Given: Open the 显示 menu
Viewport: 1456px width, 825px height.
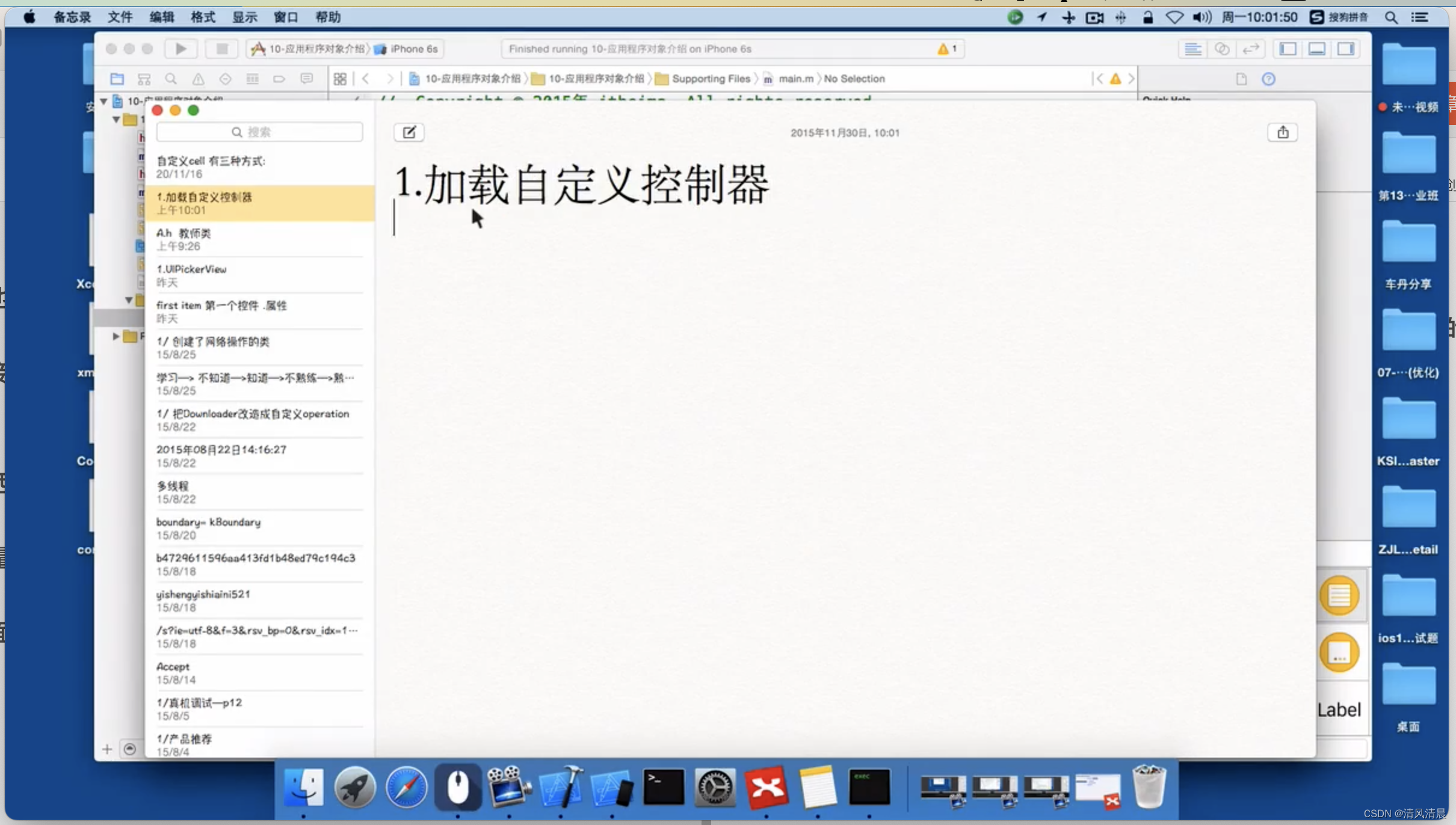Looking at the screenshot, I should point(245,17).
